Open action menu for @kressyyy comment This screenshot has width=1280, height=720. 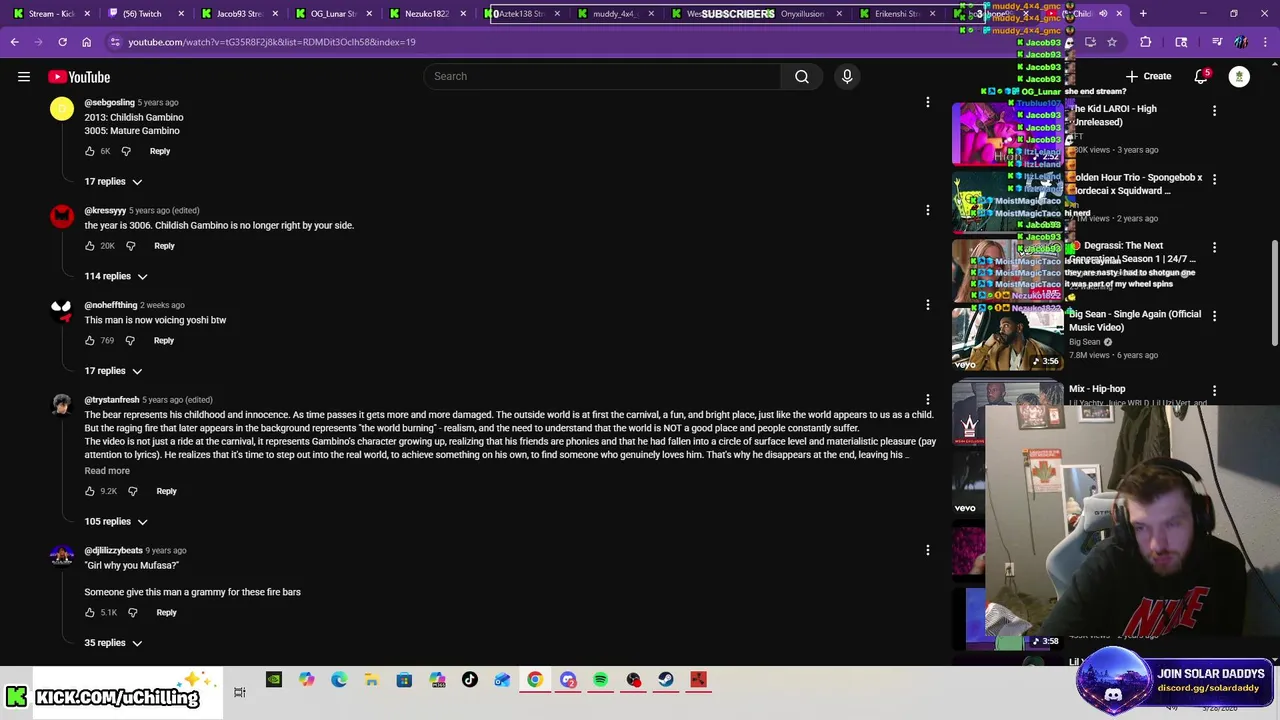(x=927, y=211)
